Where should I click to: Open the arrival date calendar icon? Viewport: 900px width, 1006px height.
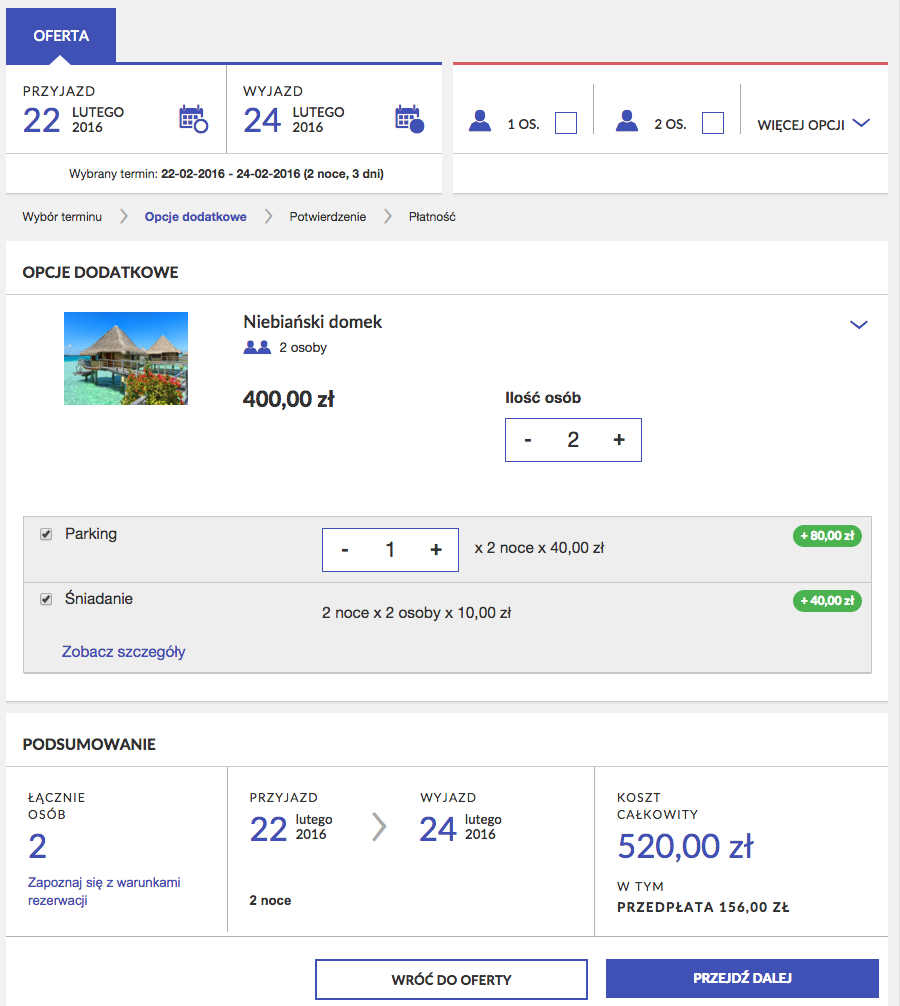tap(193, 119)
